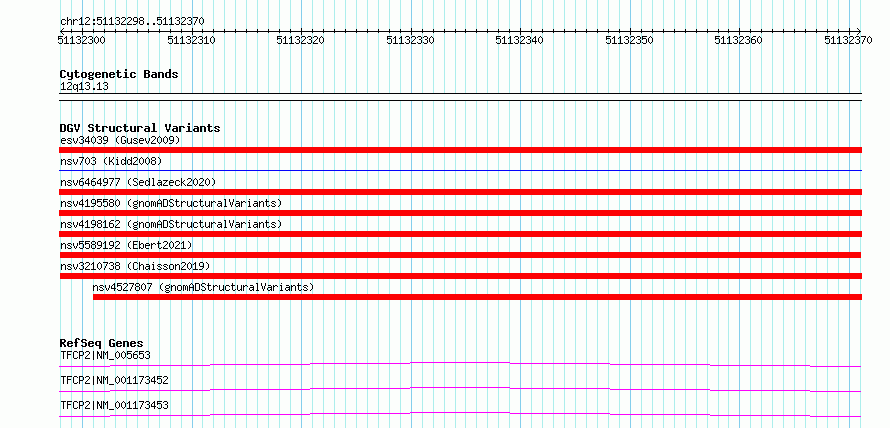Click ruler position label 51132340
This screenshot has width=890, height=428.
520,40
